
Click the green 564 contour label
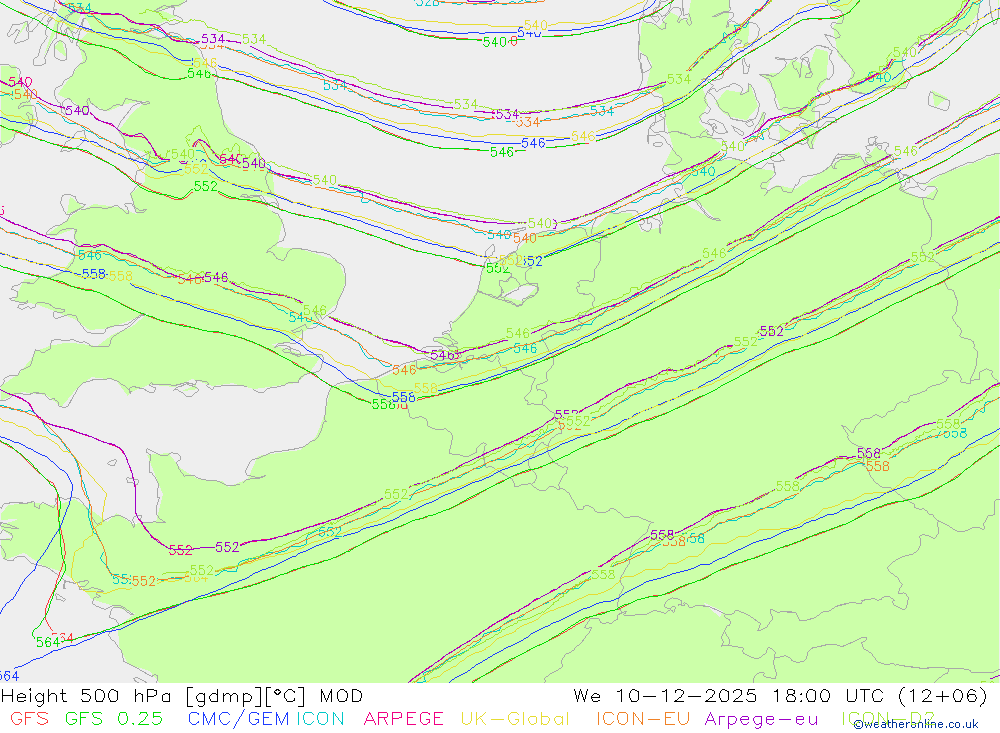(48, 642)
